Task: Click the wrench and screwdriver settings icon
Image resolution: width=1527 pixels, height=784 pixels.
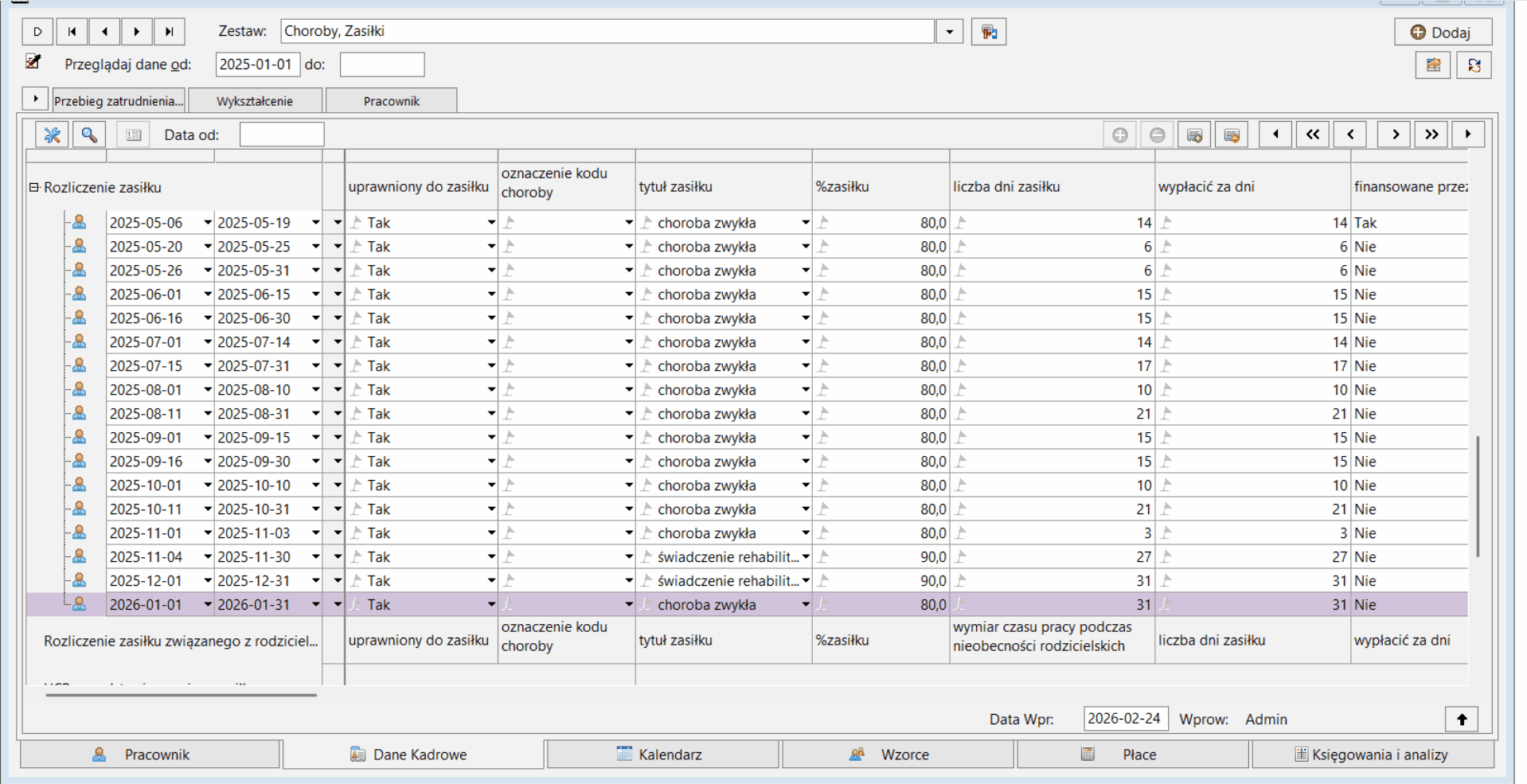Action: 53,135
